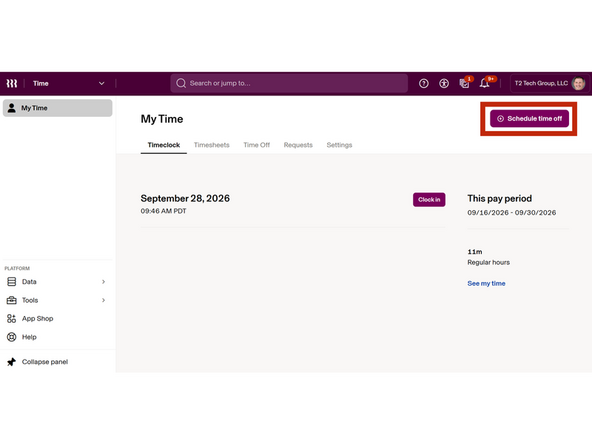Click the Schedule time off button
The width and height of the screenshot is (592, 444).
(529, 119)
